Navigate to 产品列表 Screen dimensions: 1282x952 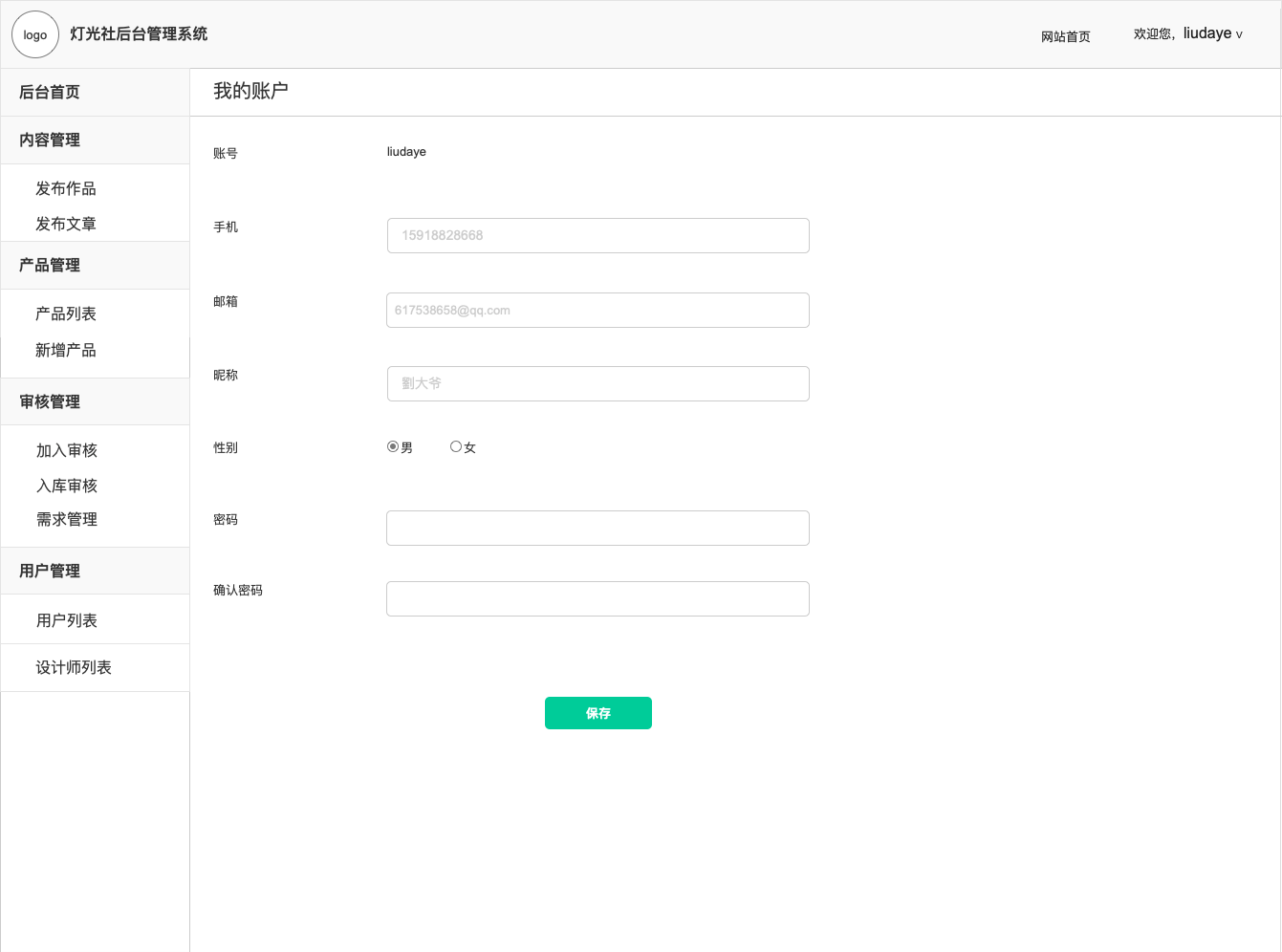(66, 314)
